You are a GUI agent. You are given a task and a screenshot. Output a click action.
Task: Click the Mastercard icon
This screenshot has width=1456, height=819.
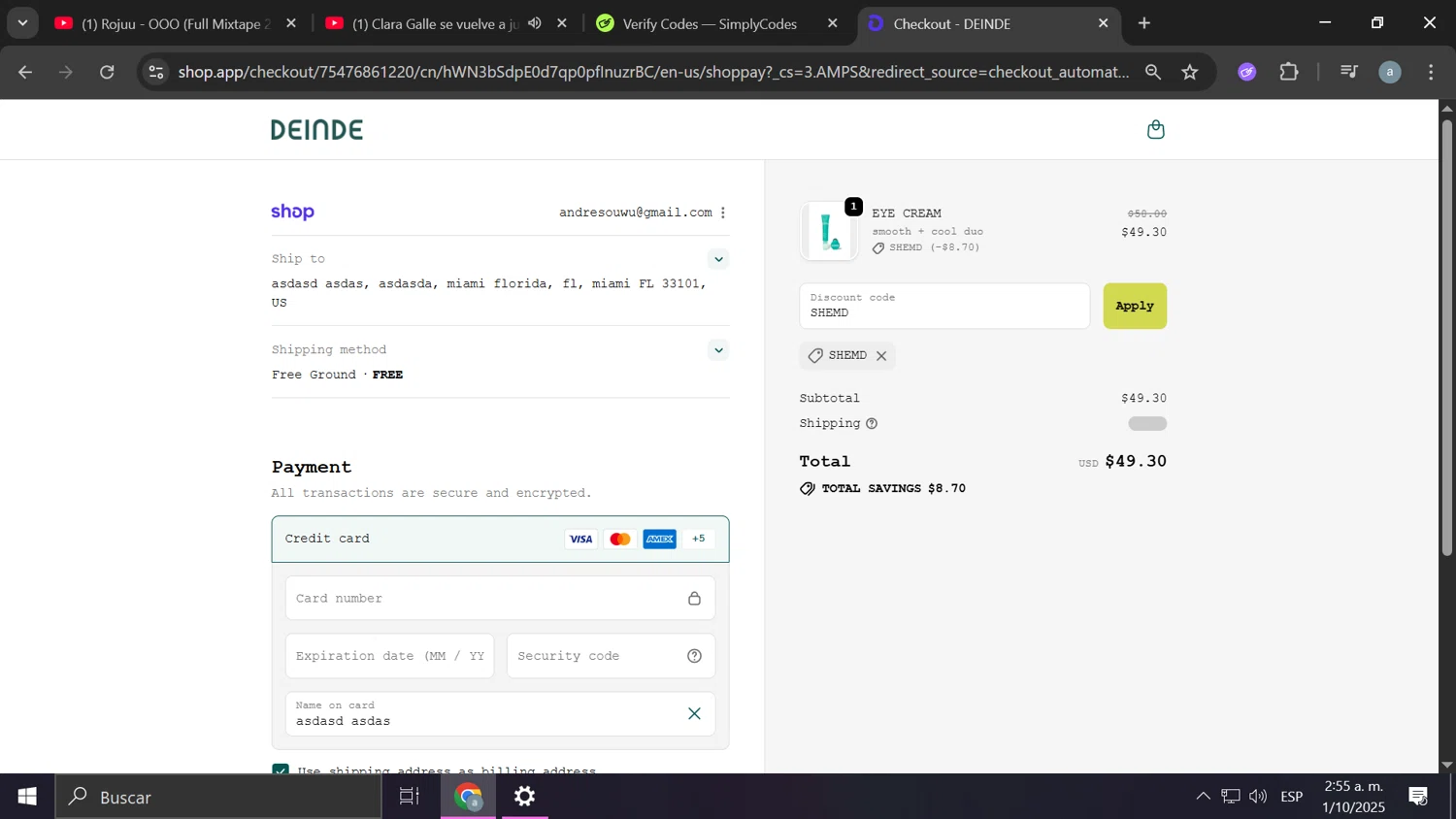tap(619, 540)
